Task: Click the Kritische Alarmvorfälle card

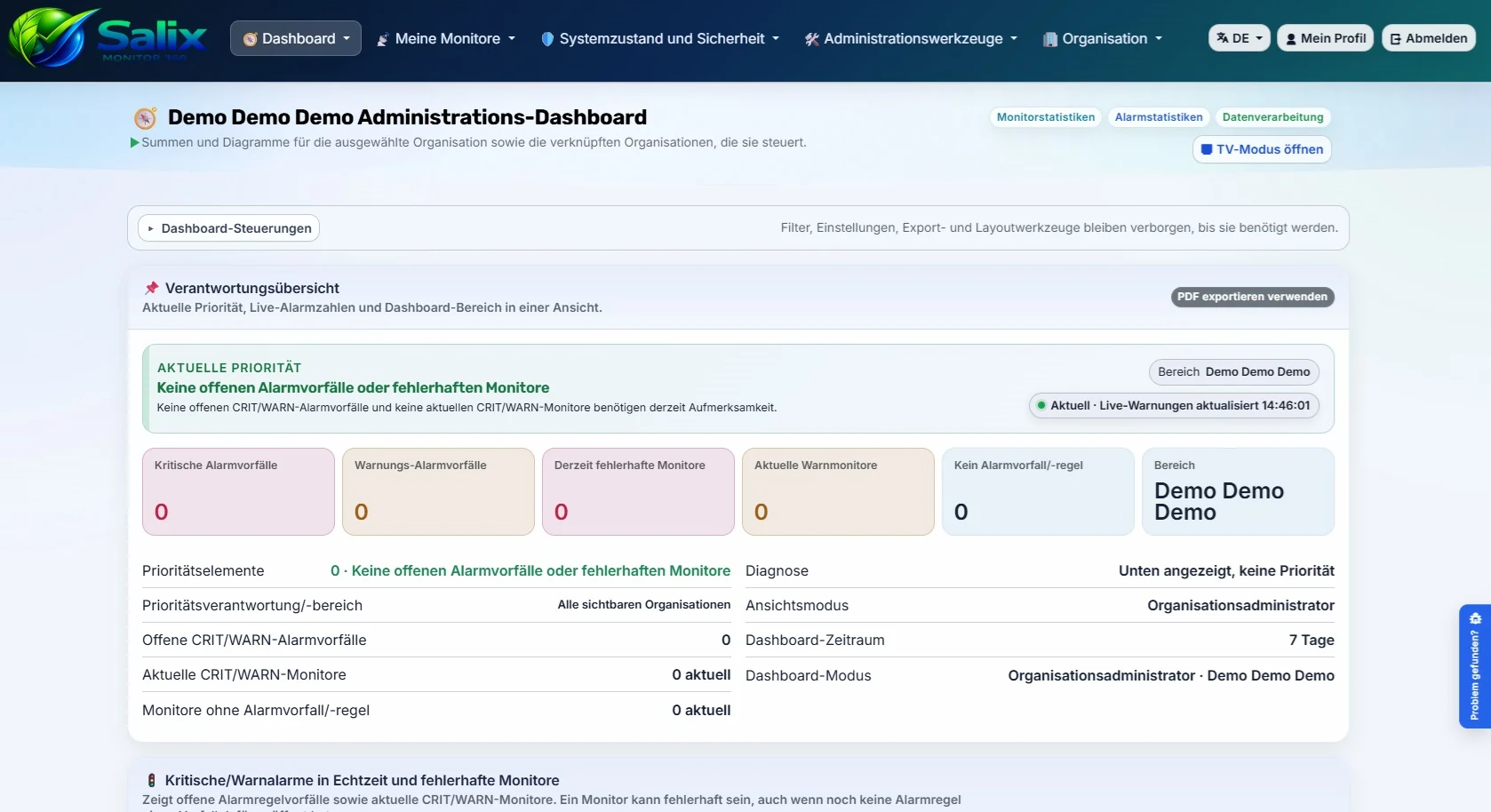Action: [238, 491]
